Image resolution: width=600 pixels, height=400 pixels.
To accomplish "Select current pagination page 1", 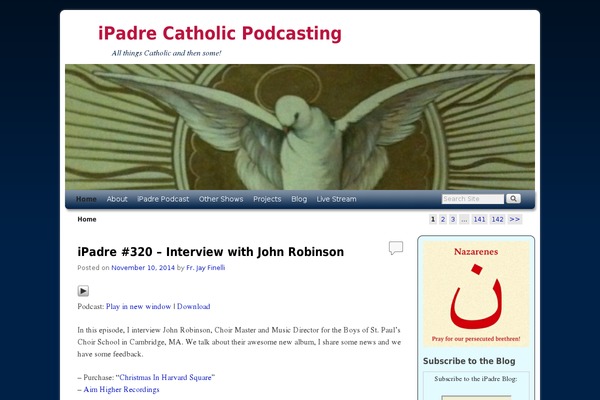I will tap(433, 219).
